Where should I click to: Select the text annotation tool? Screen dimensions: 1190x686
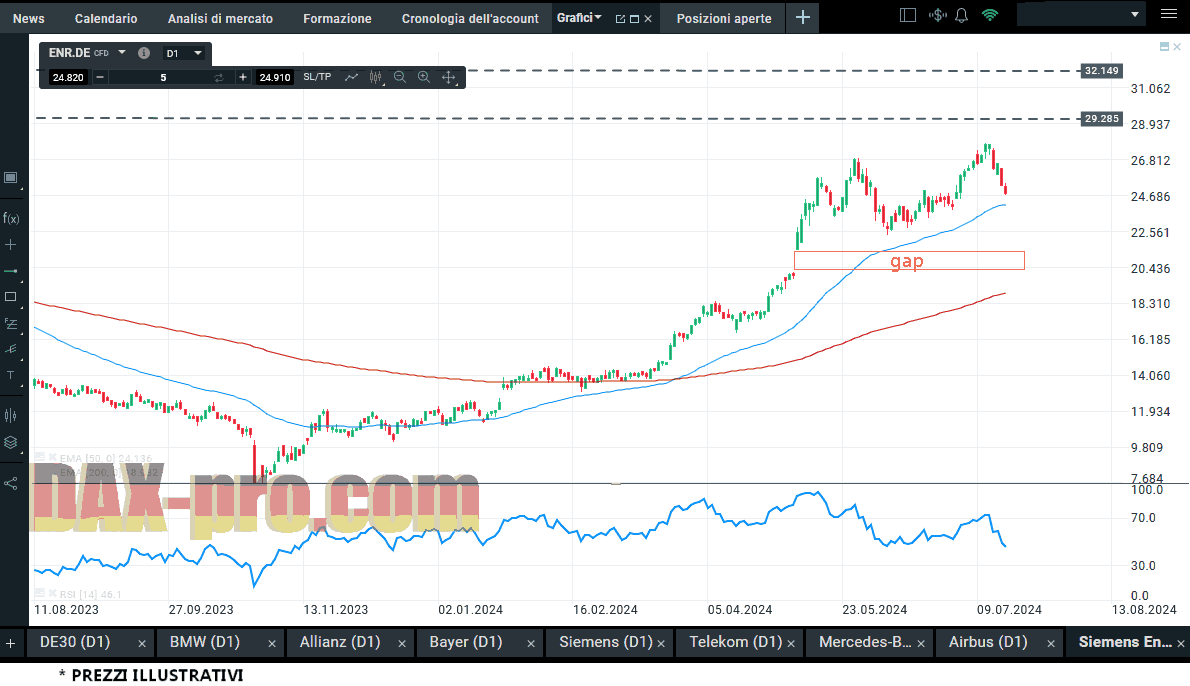11,375
